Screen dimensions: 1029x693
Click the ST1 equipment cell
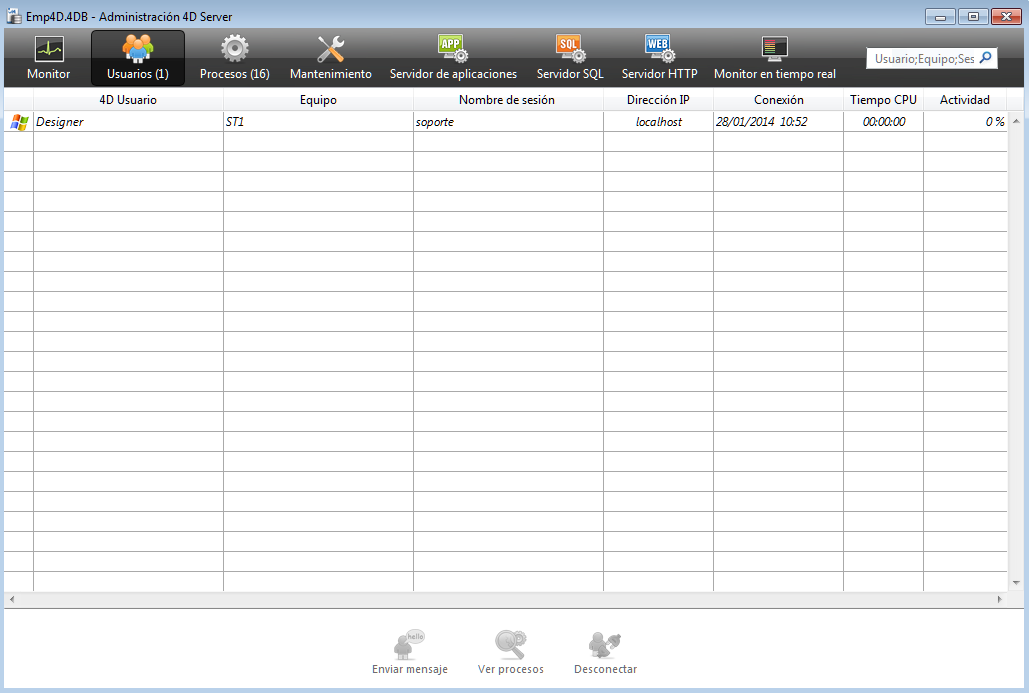point(318,121)
